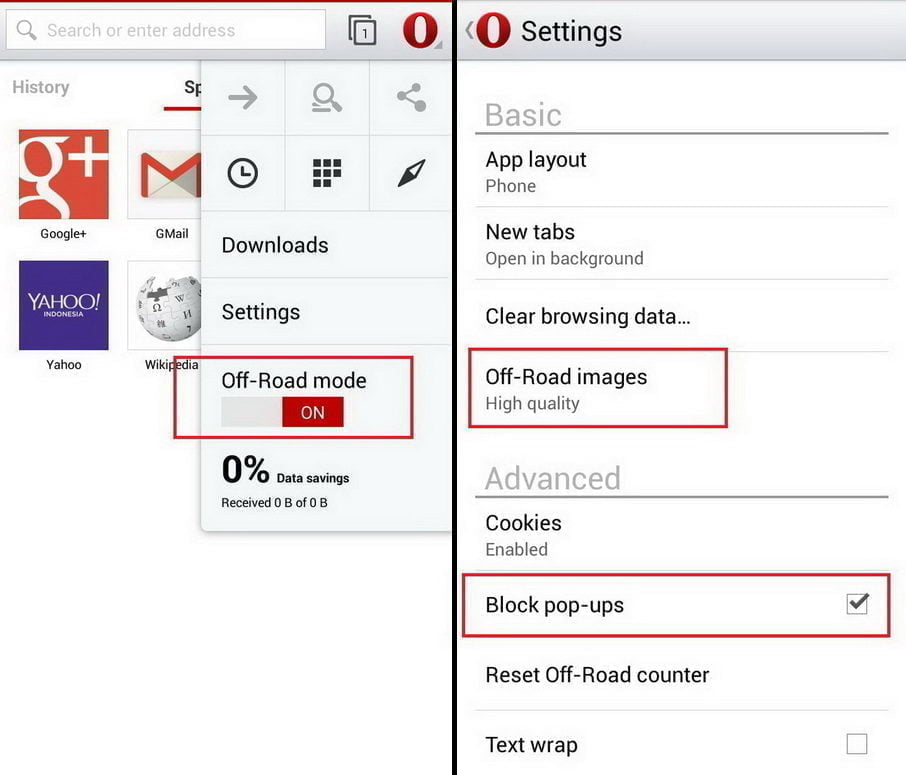This screenshot has width=906, height=775.
Task: Click the Search or enter address field
Action: 166,29
